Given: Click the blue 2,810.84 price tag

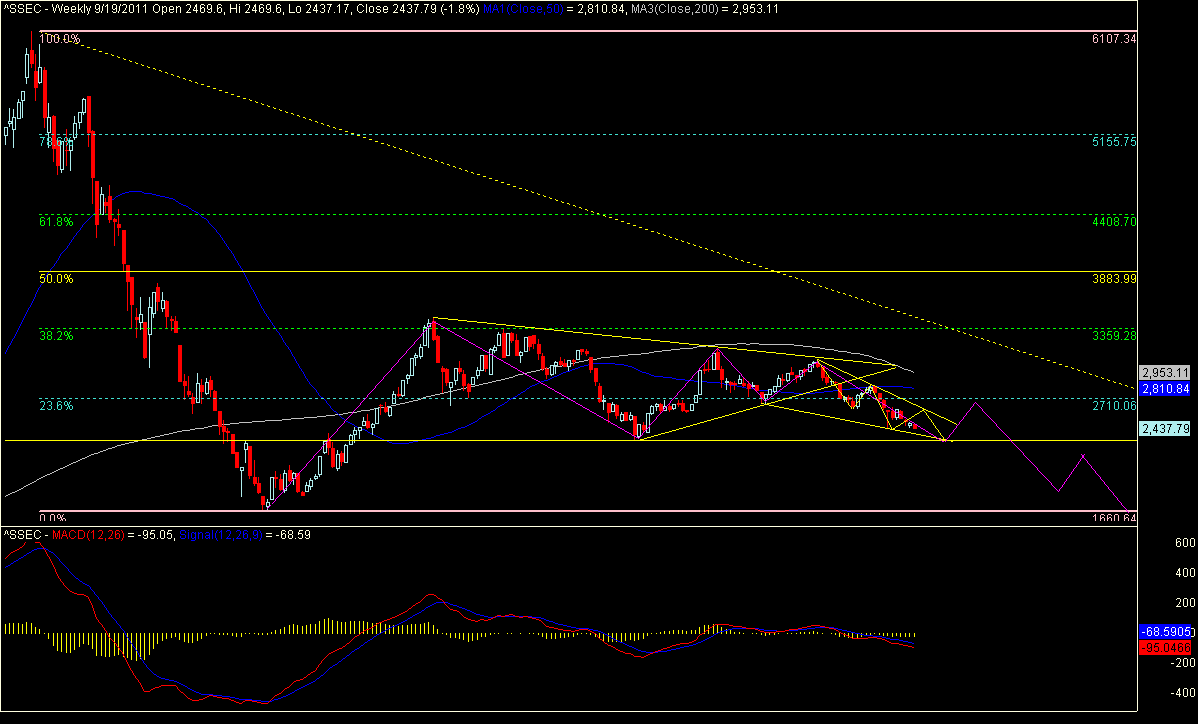Looking at the screenshot, I should [1163, 387].
